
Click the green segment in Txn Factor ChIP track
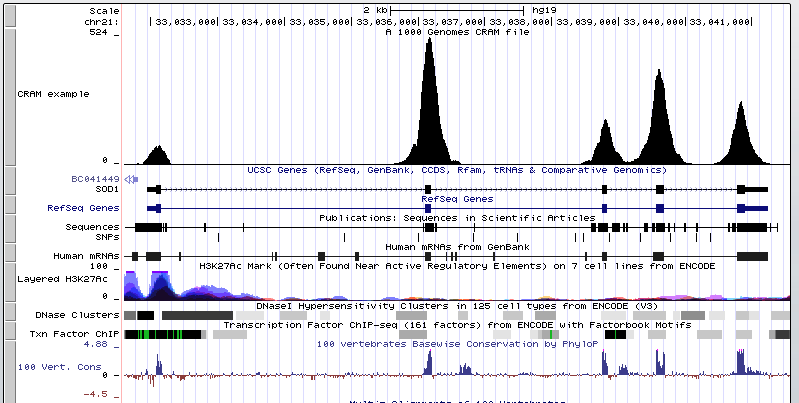pyautogui.click(x=145, y=335)
